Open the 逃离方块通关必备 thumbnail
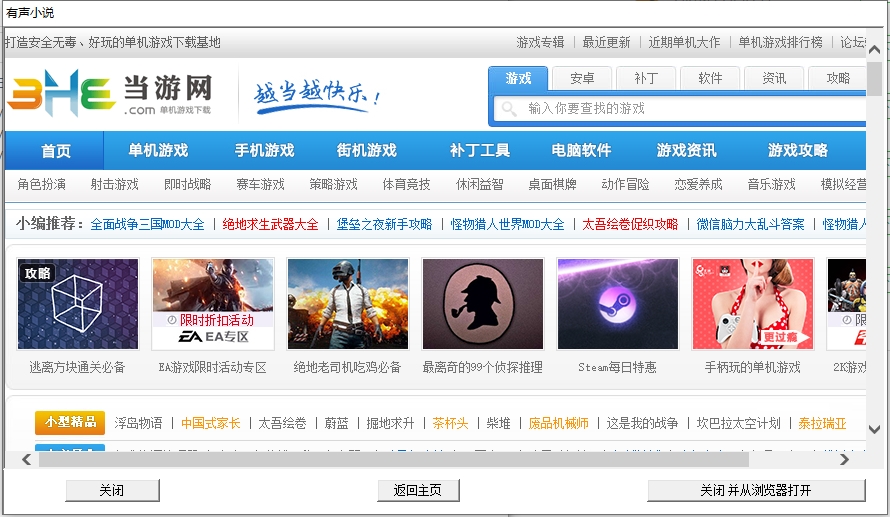The image size is (890, 517). point(78,304)
